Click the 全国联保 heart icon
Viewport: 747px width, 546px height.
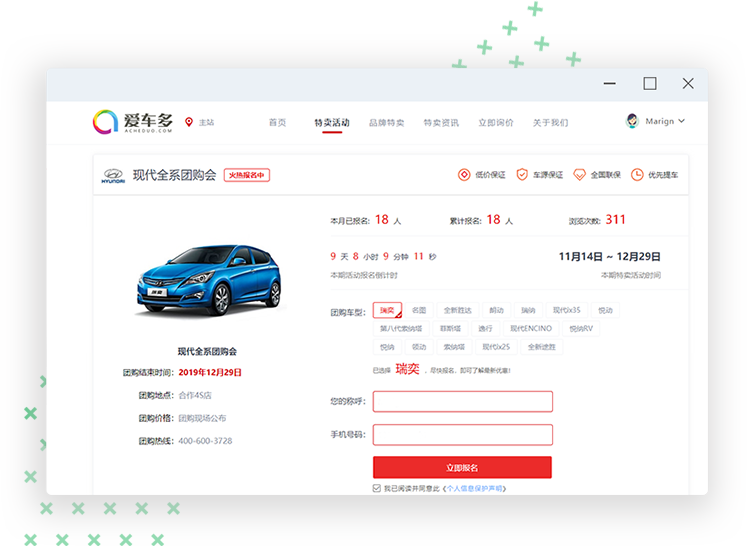coord(579,175)
